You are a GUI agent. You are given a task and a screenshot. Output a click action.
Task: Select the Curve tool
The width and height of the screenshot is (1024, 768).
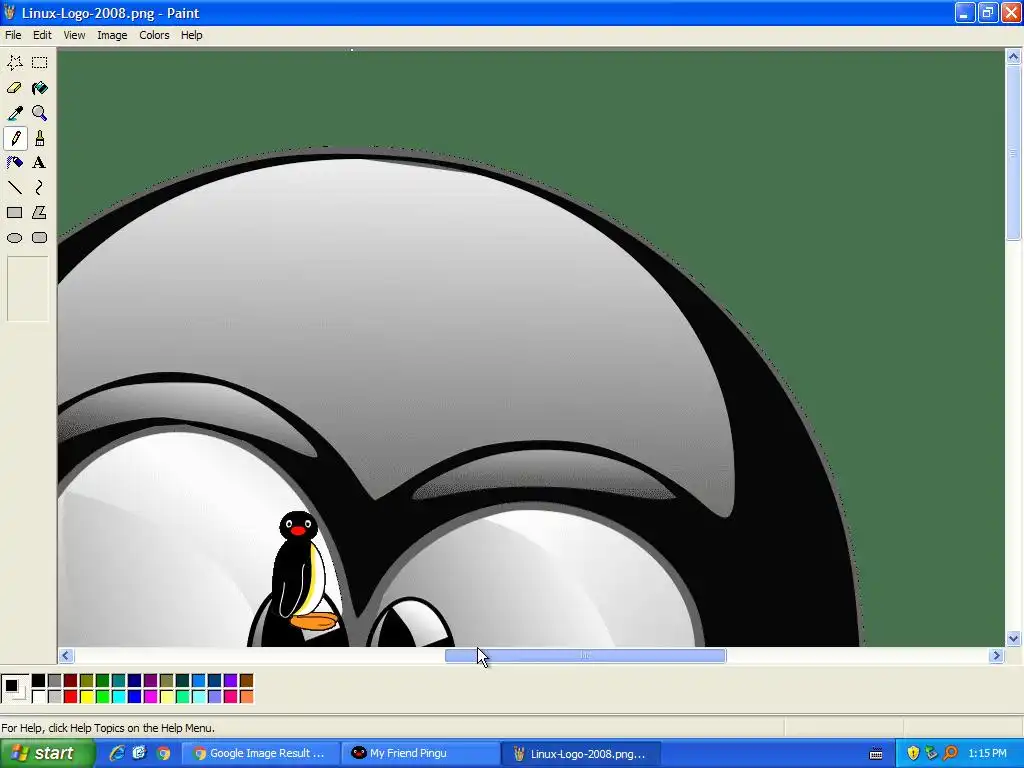pos(39,188)
